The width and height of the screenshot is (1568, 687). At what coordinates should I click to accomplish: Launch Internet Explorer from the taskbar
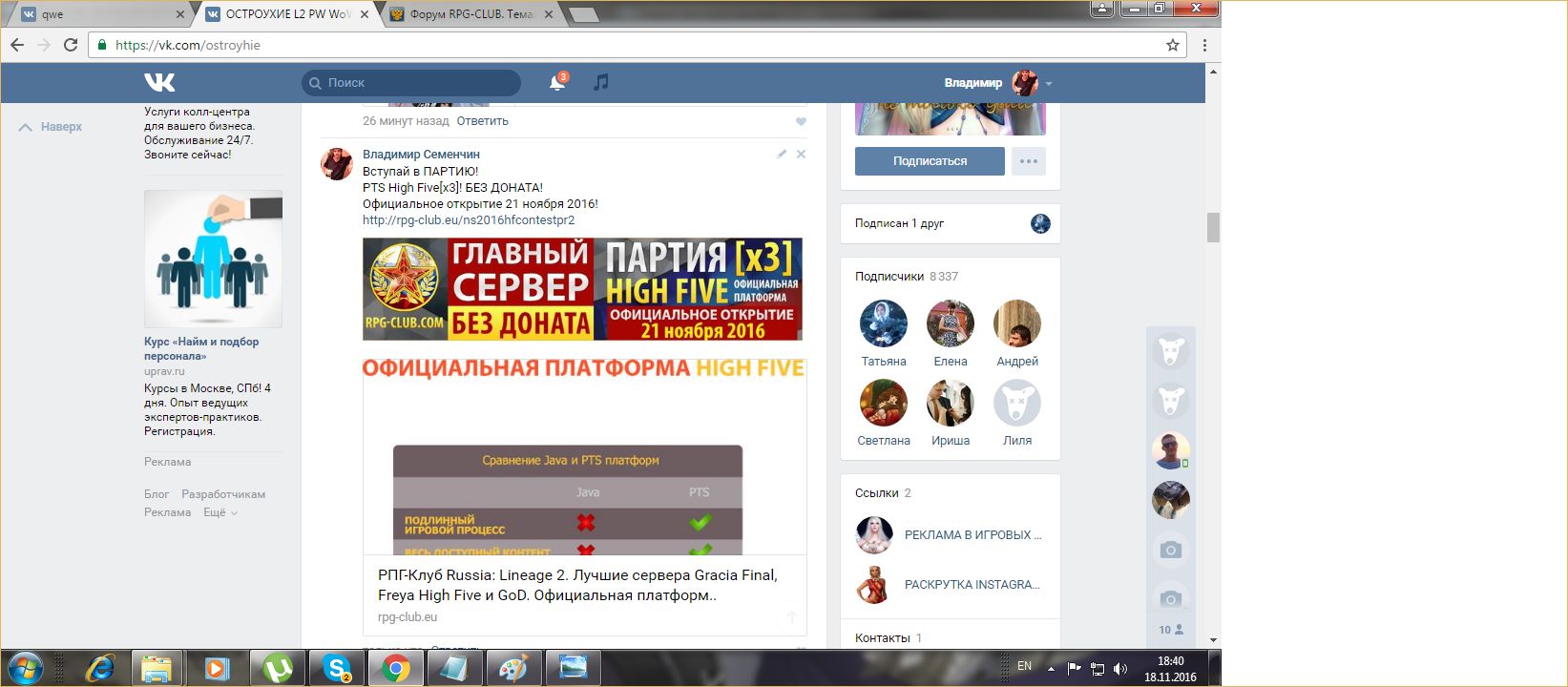[99, 668]
